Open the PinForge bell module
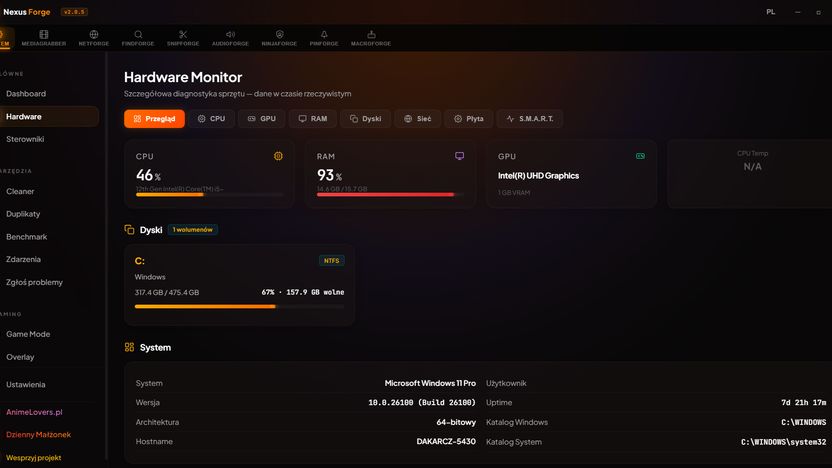 (324, 38)
